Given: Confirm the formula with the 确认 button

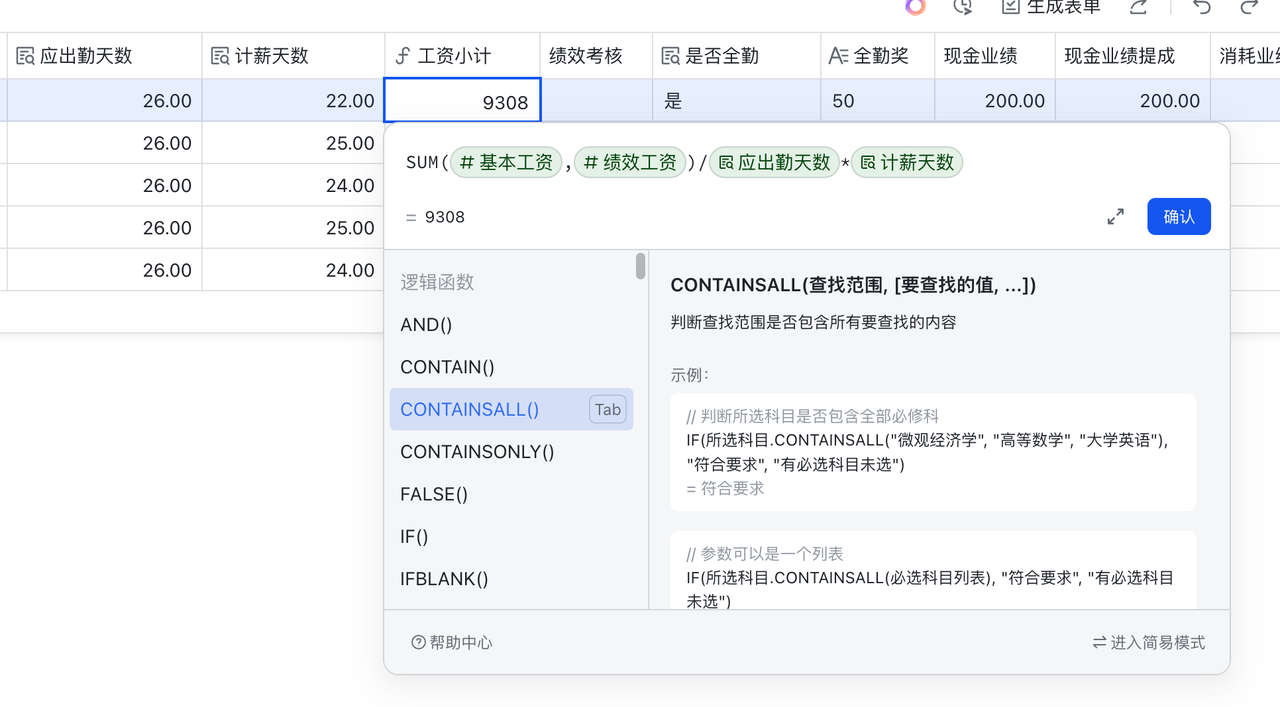Looking at the screenshot, I should tap(1178, 216).
